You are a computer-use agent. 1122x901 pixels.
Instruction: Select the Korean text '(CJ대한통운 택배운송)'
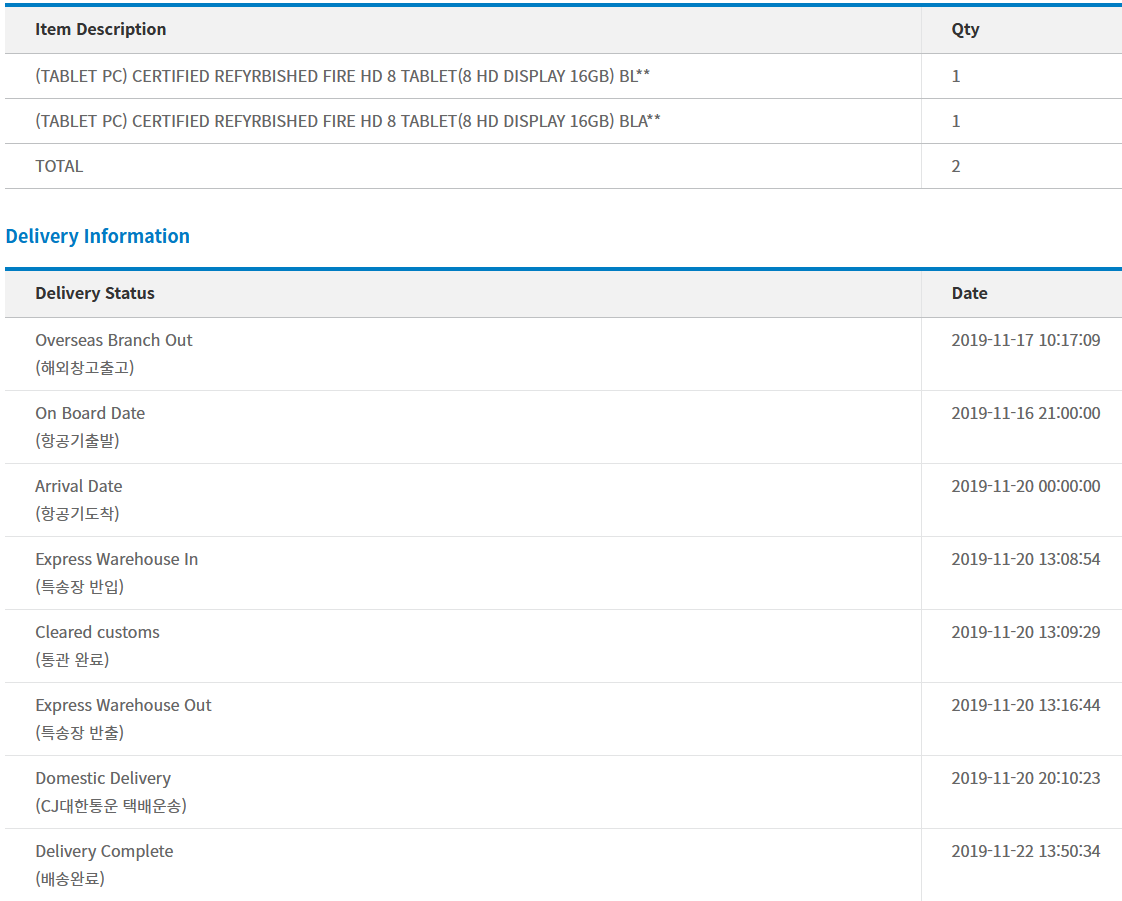coord(111,806)
